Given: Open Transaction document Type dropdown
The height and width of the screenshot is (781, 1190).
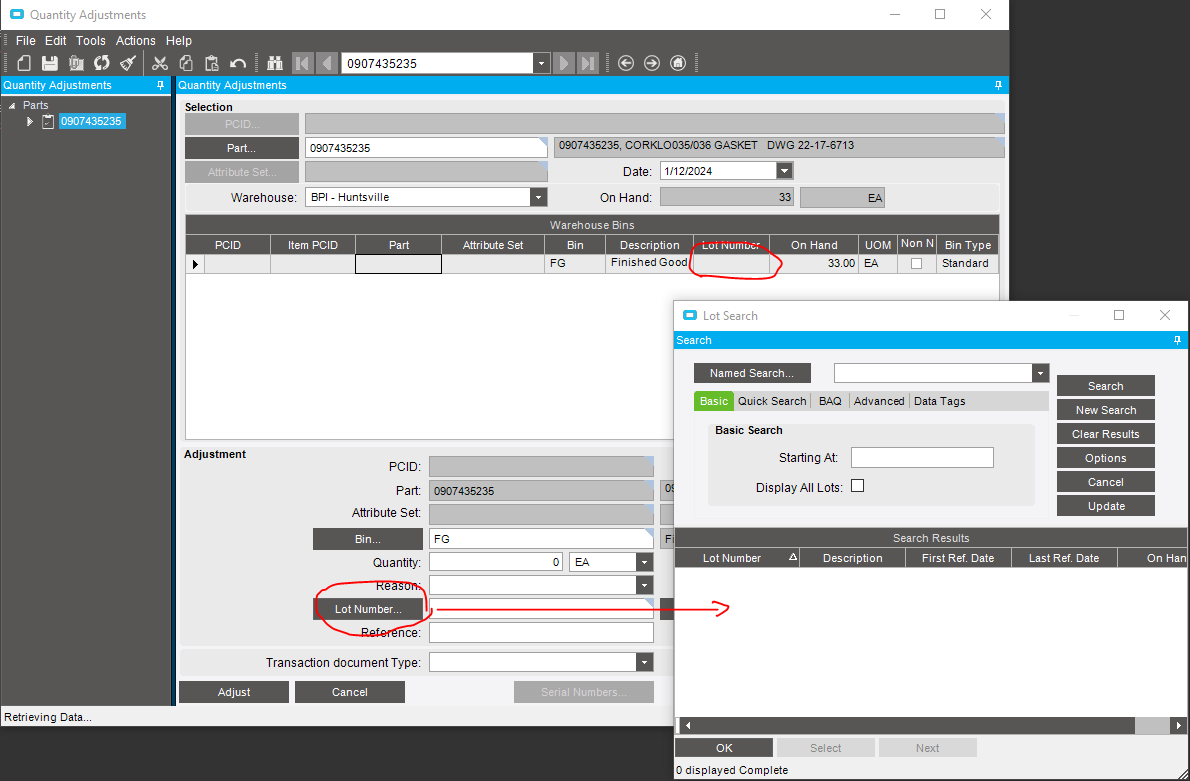Looking at the screenshot, I should (644, 662).
